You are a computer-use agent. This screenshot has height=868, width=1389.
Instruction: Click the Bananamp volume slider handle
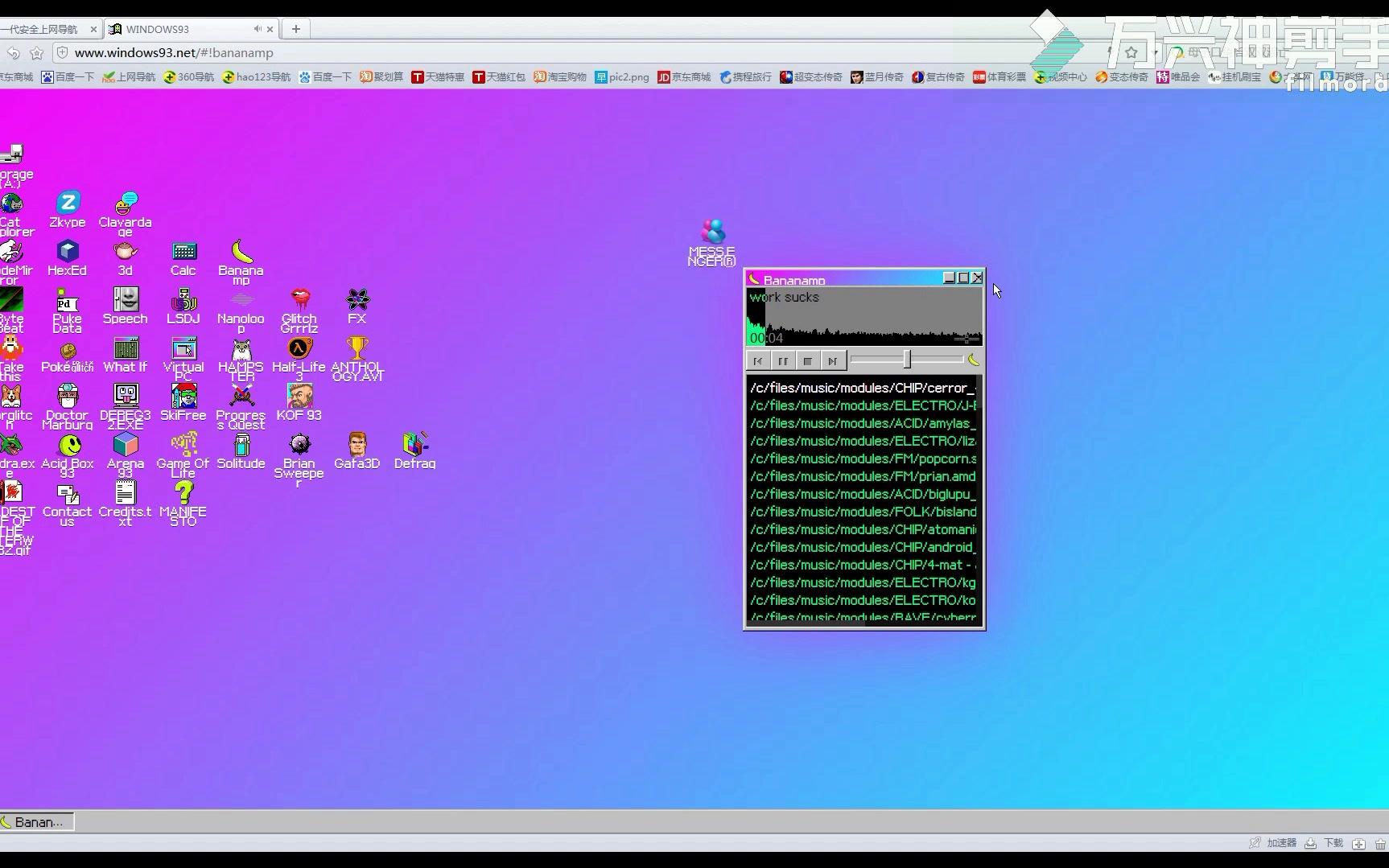(x=908, y=360)
